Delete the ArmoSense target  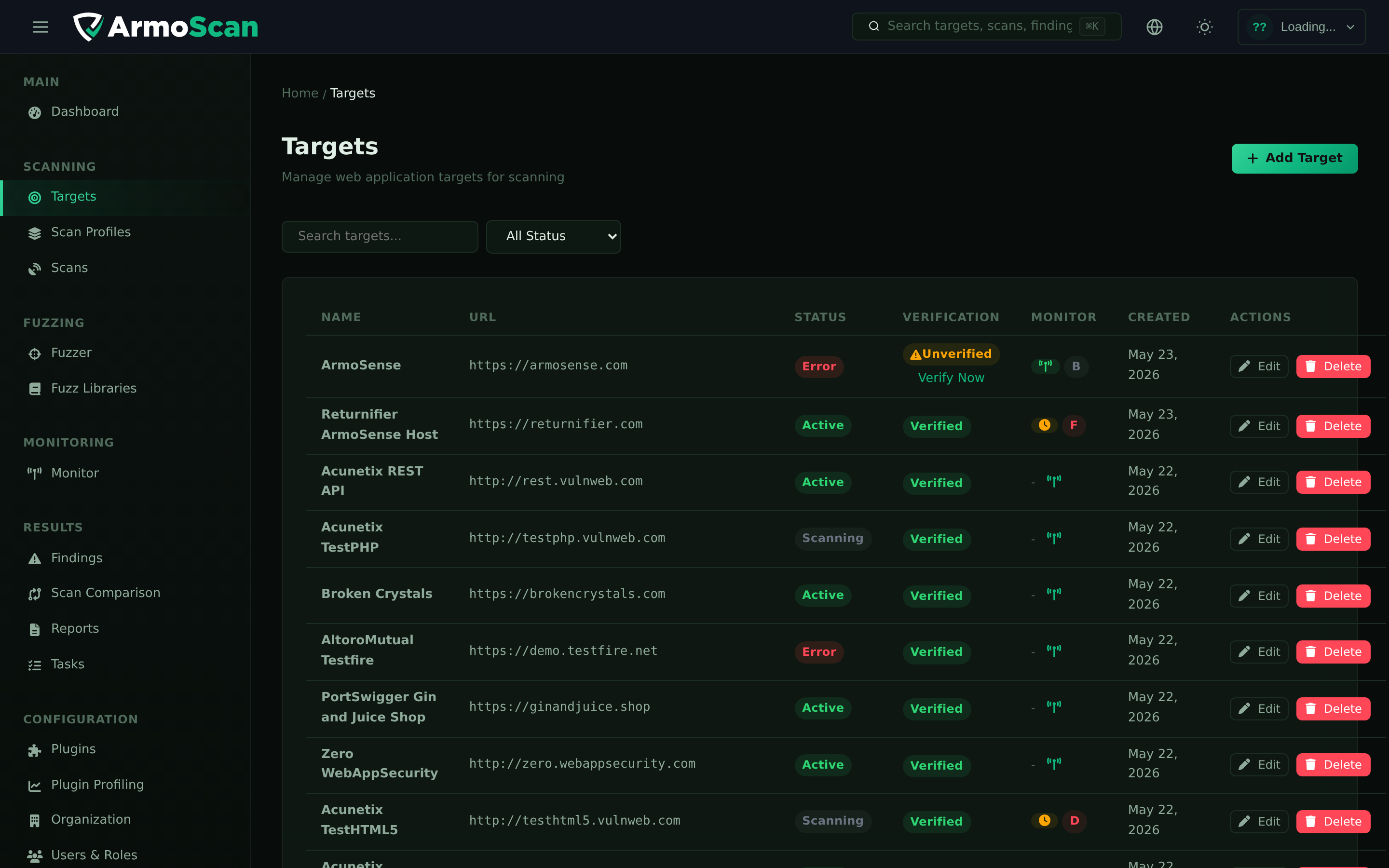[1333, 366]
